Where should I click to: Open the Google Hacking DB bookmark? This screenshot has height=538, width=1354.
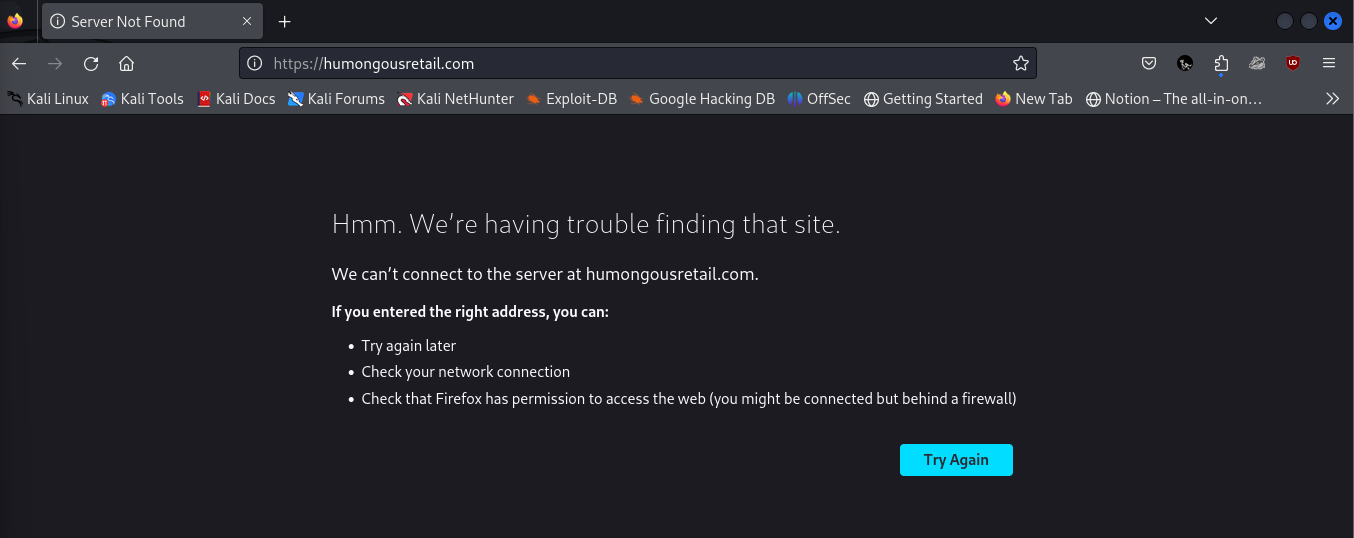pyautogui.click(x=701, y=99)
